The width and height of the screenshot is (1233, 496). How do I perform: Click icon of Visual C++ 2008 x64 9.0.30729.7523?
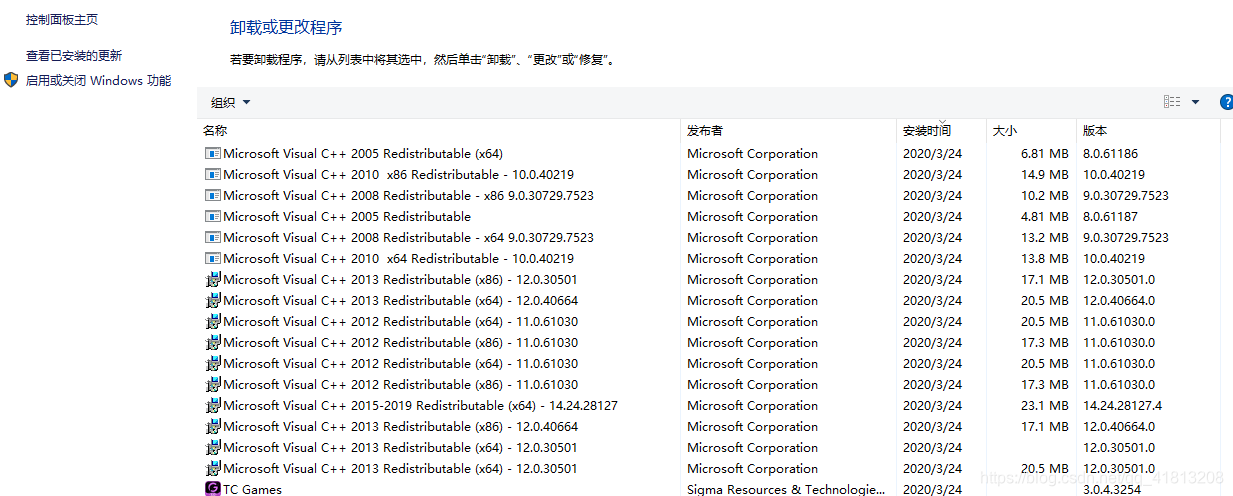pos(213,238)
